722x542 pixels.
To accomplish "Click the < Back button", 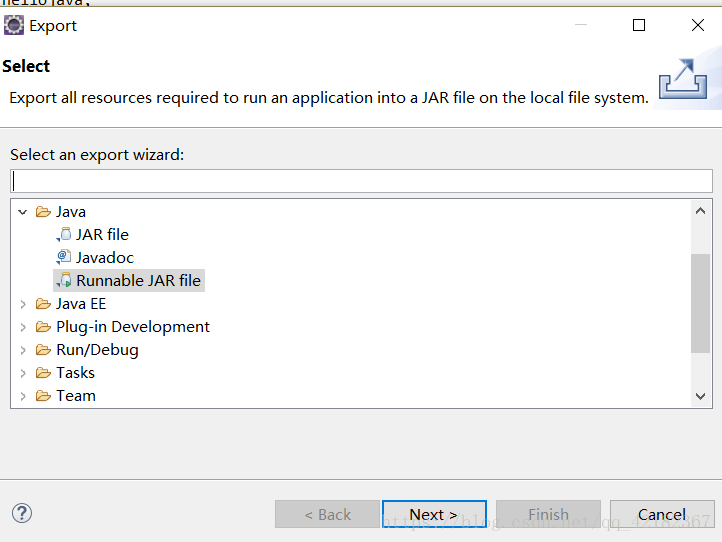I will 327,514.
